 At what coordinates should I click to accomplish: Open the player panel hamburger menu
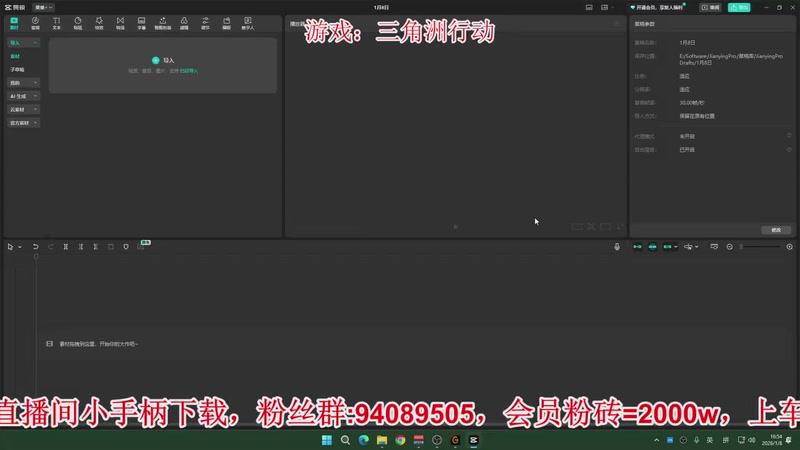point(617,23)
